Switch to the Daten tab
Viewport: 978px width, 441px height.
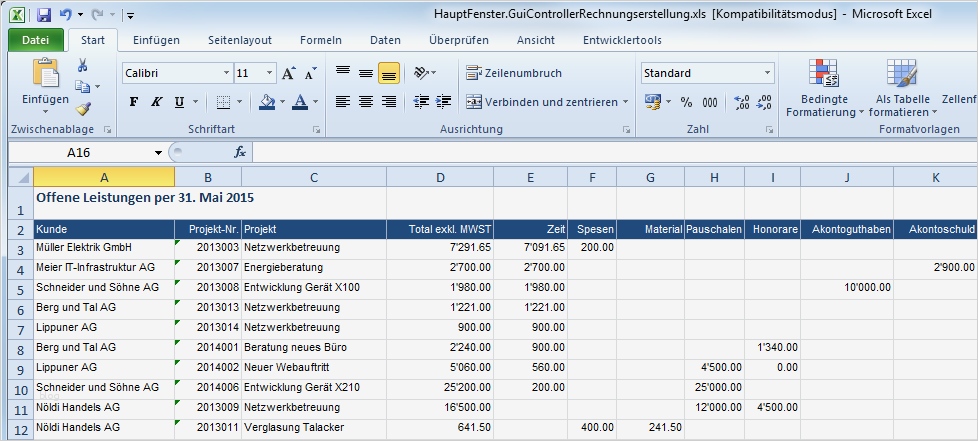385,40
